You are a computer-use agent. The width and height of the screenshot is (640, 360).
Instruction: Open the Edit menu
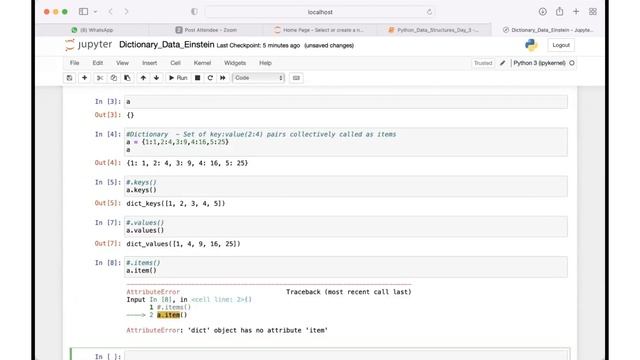point(98,63)
